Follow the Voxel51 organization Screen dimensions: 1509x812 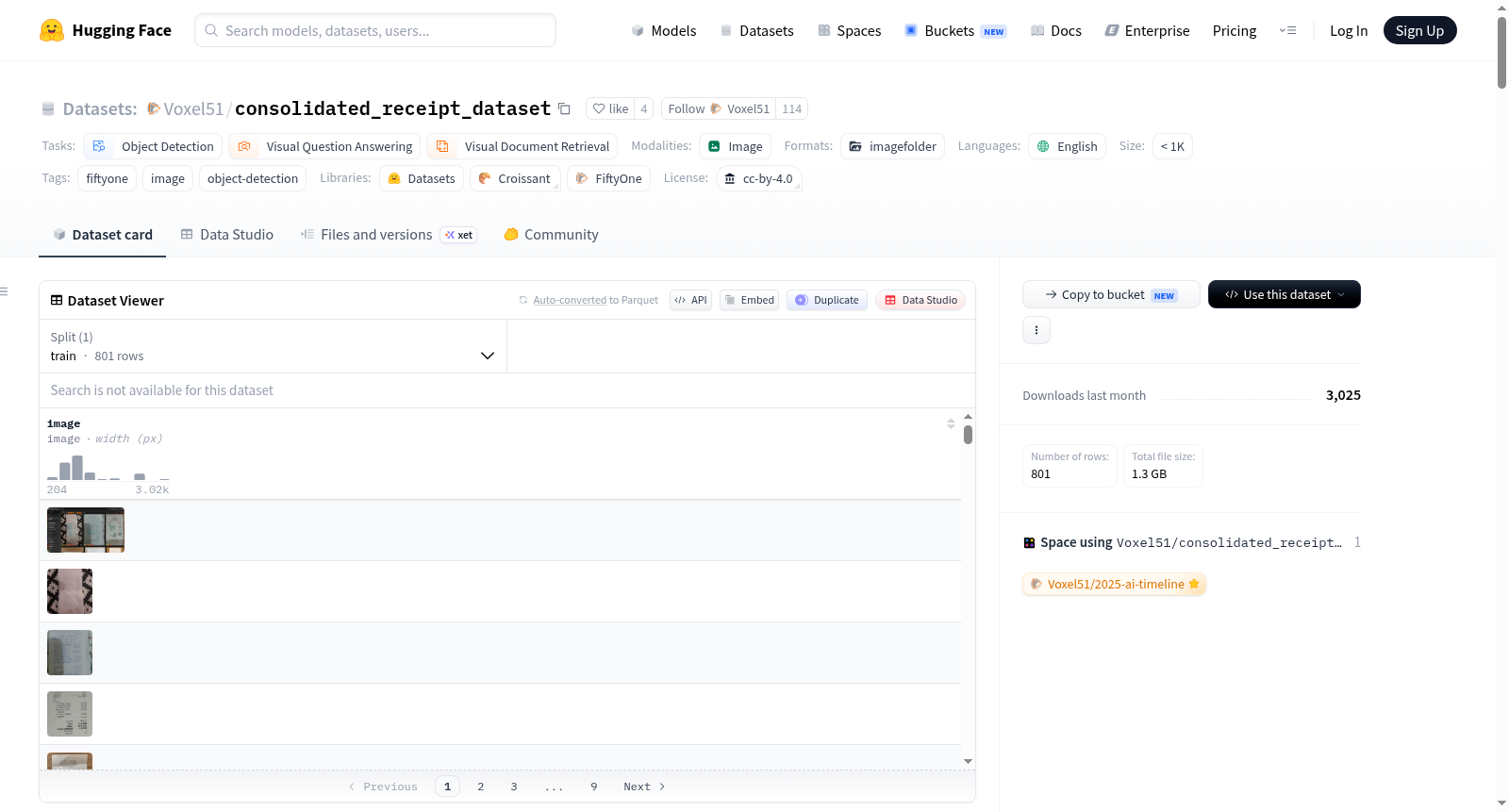(719, 108)
